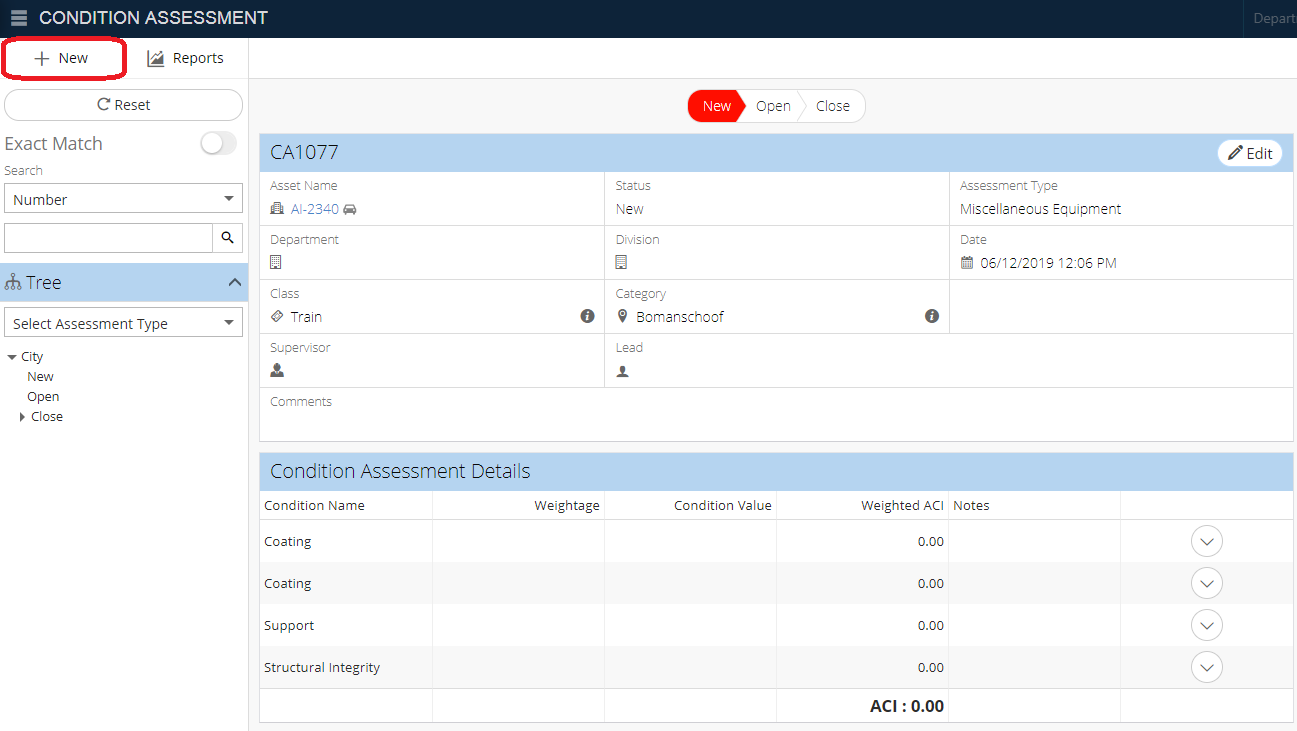Open the AI-2340 asset link
The height and width of the screenshot is (731, 1297).
(x=315, y=209)
